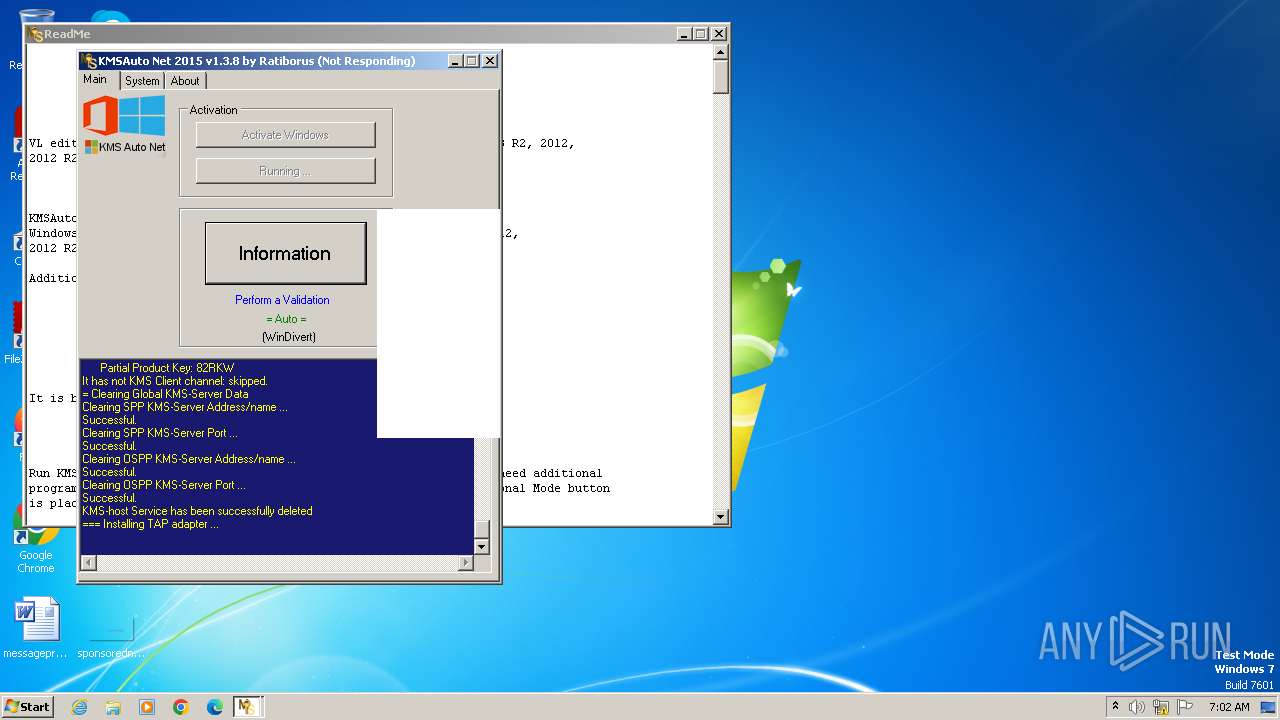
Task: Click log line 'It has not KMS Client channel: skipped.'
Action: pos(175,381)
